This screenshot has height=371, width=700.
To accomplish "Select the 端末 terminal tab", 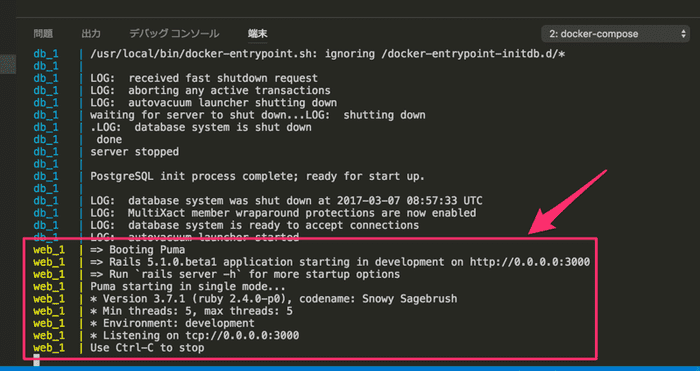I will [258, 34].
